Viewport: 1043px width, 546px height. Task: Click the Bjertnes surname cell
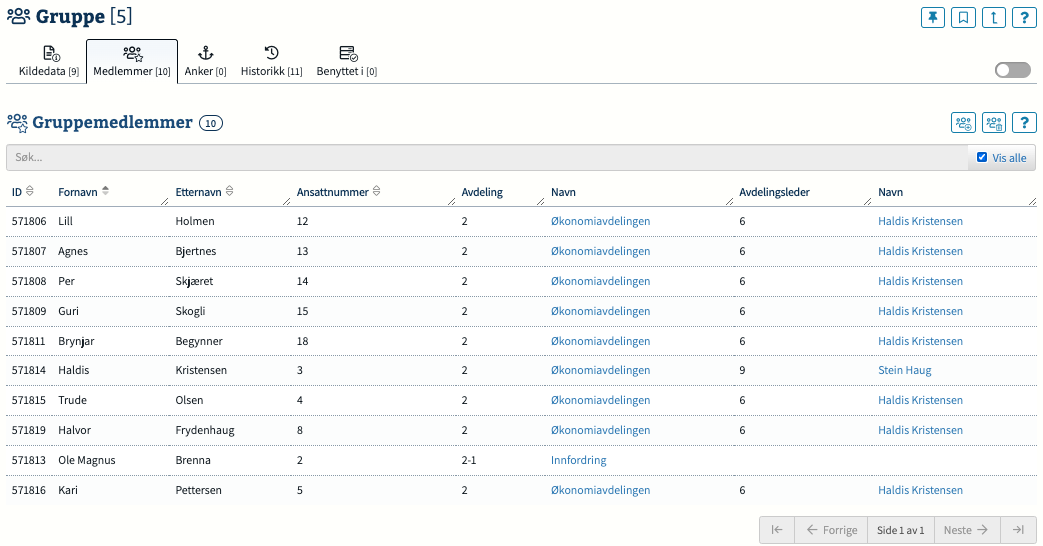(195, 251)
